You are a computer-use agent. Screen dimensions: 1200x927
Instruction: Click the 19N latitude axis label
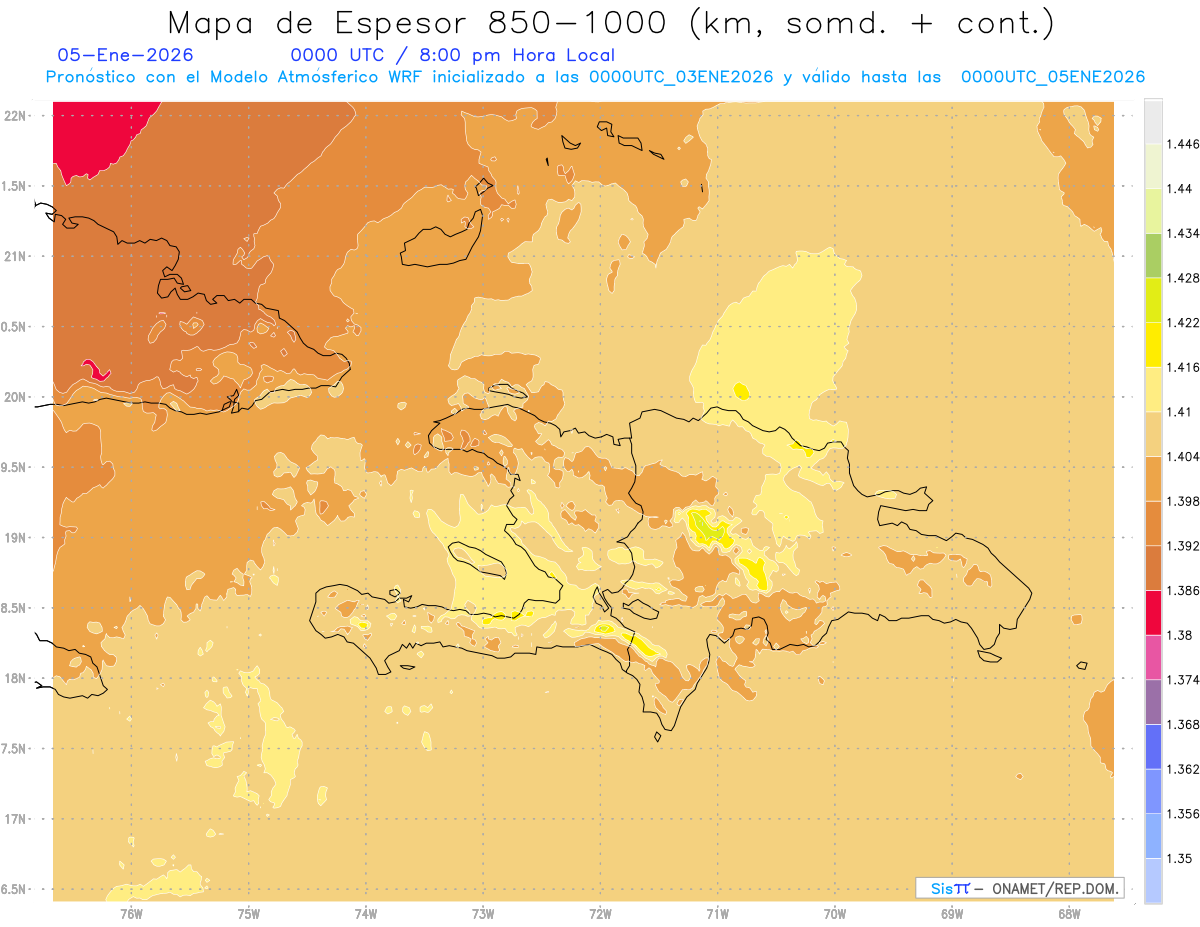(15, 538)
